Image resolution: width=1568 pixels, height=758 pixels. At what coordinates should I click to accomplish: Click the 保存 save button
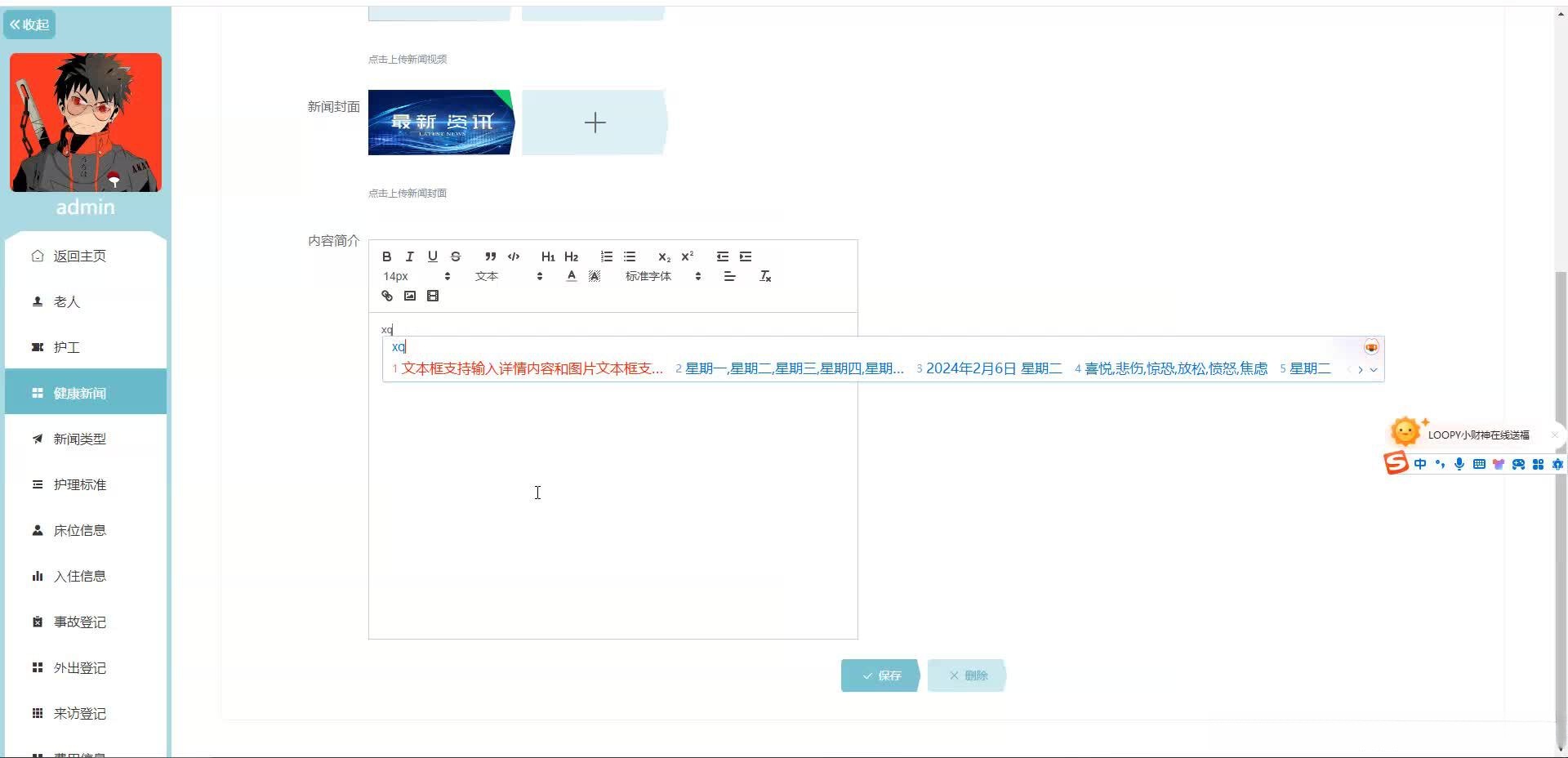coord(880,676)
